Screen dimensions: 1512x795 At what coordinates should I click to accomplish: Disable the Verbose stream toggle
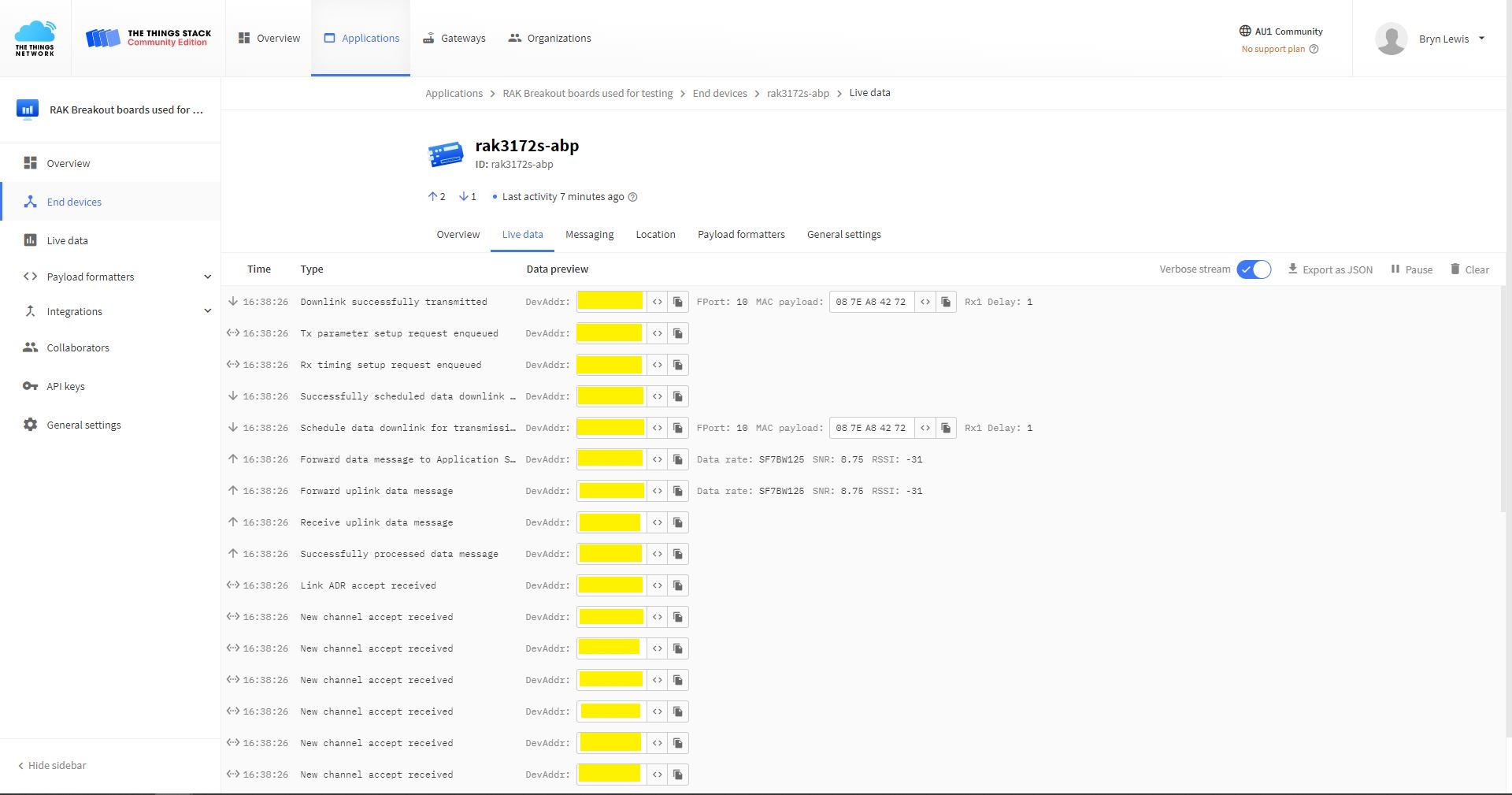click(1253, 269)
